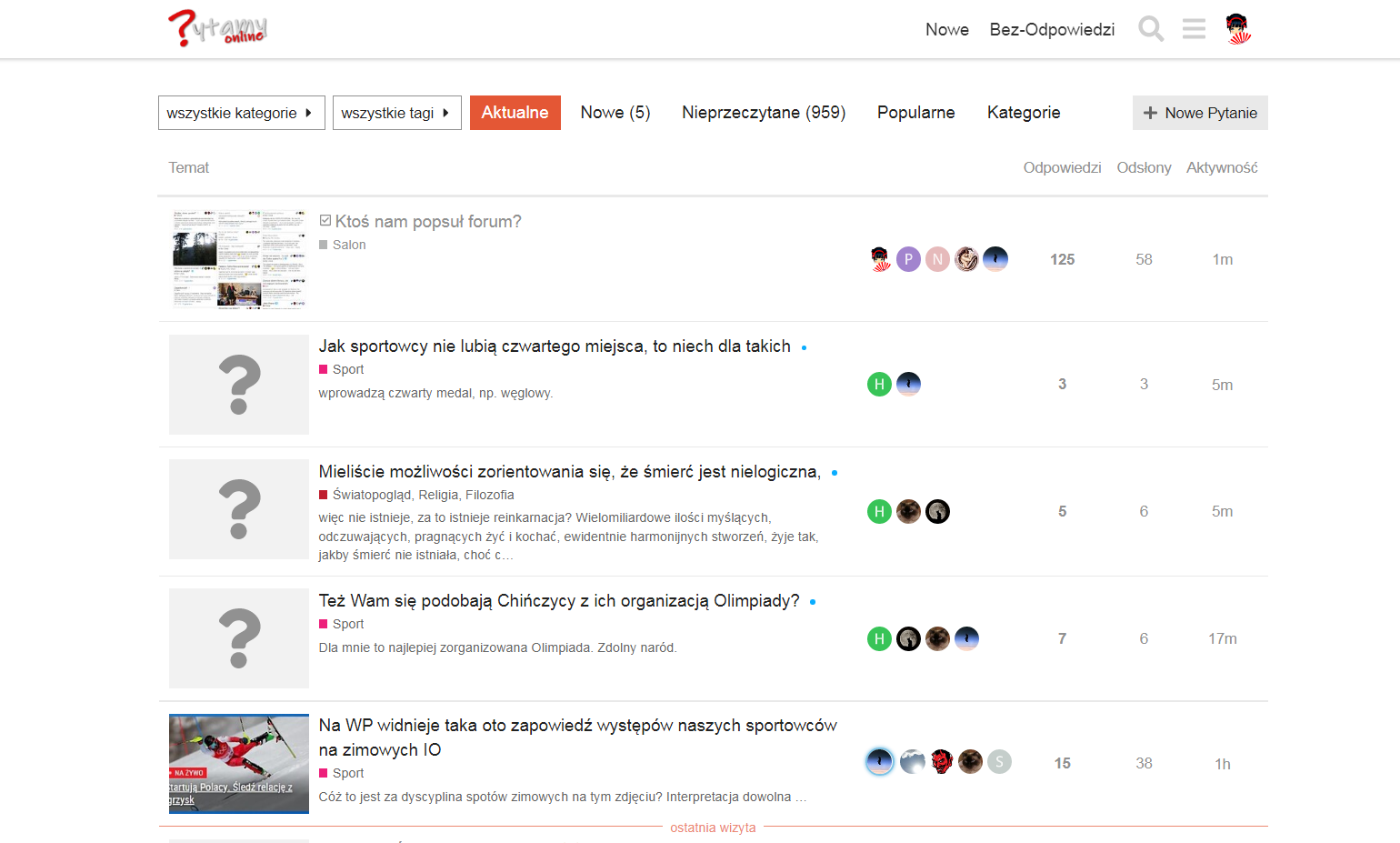The height and width of the screenshot is (843, 1400).
Task: Switch to Nieprzeczytane (959) tab
Action: (764, 113)
